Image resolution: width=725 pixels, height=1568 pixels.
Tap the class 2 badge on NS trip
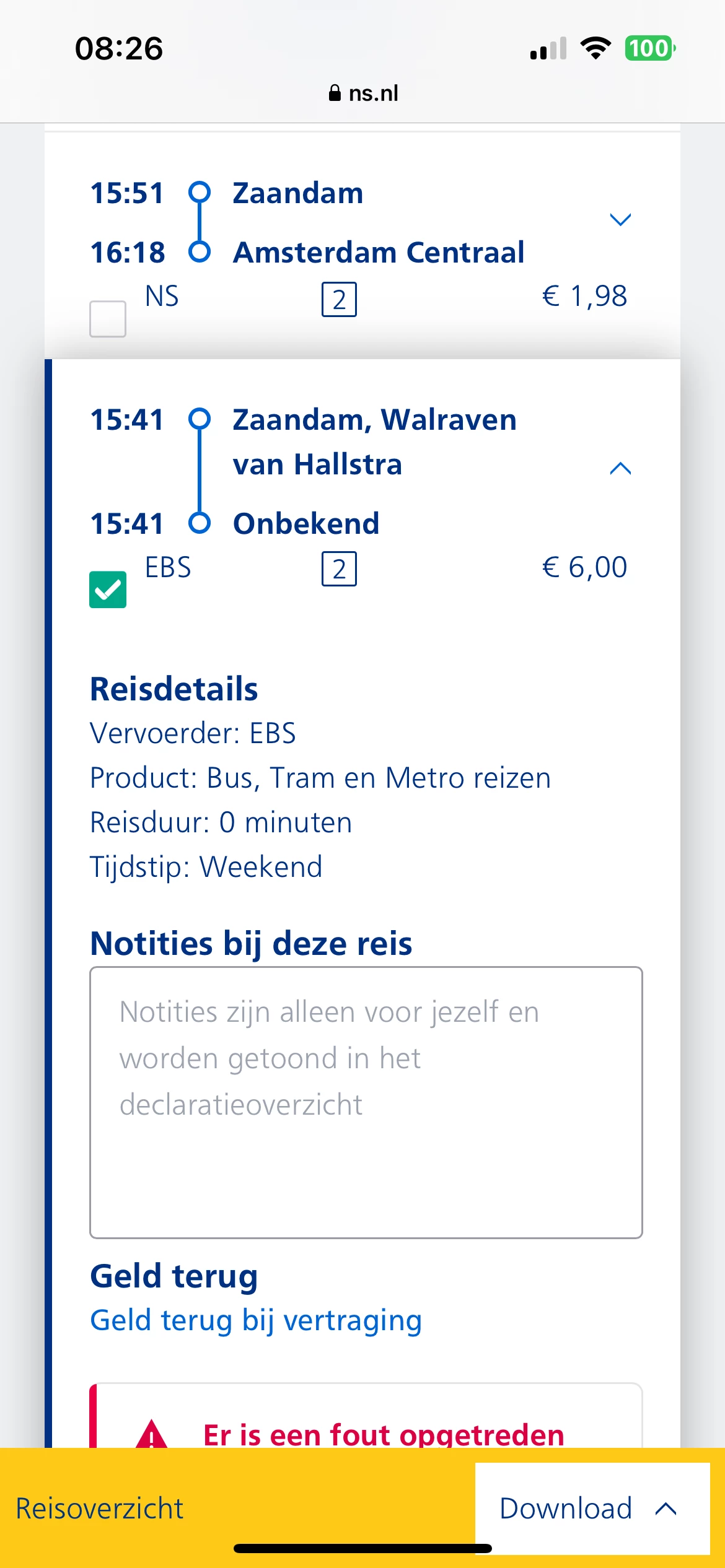pyautogui.click(x=339, y=300)
